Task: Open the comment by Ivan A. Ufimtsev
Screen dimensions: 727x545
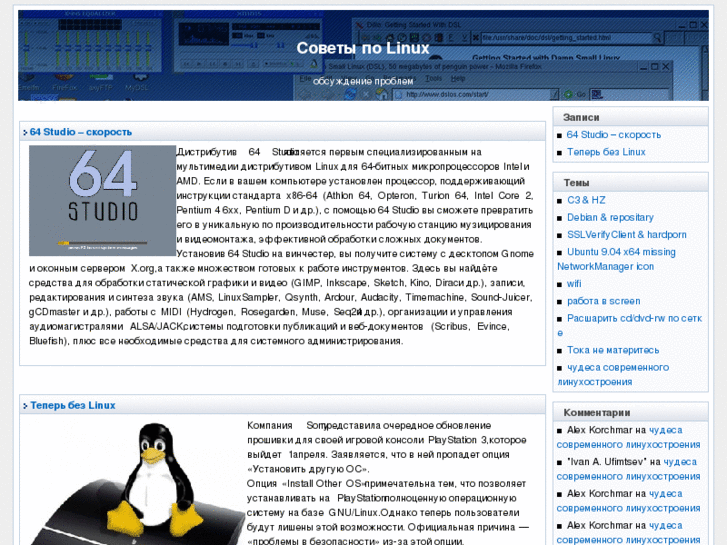Action: click(x=679, y=462)
